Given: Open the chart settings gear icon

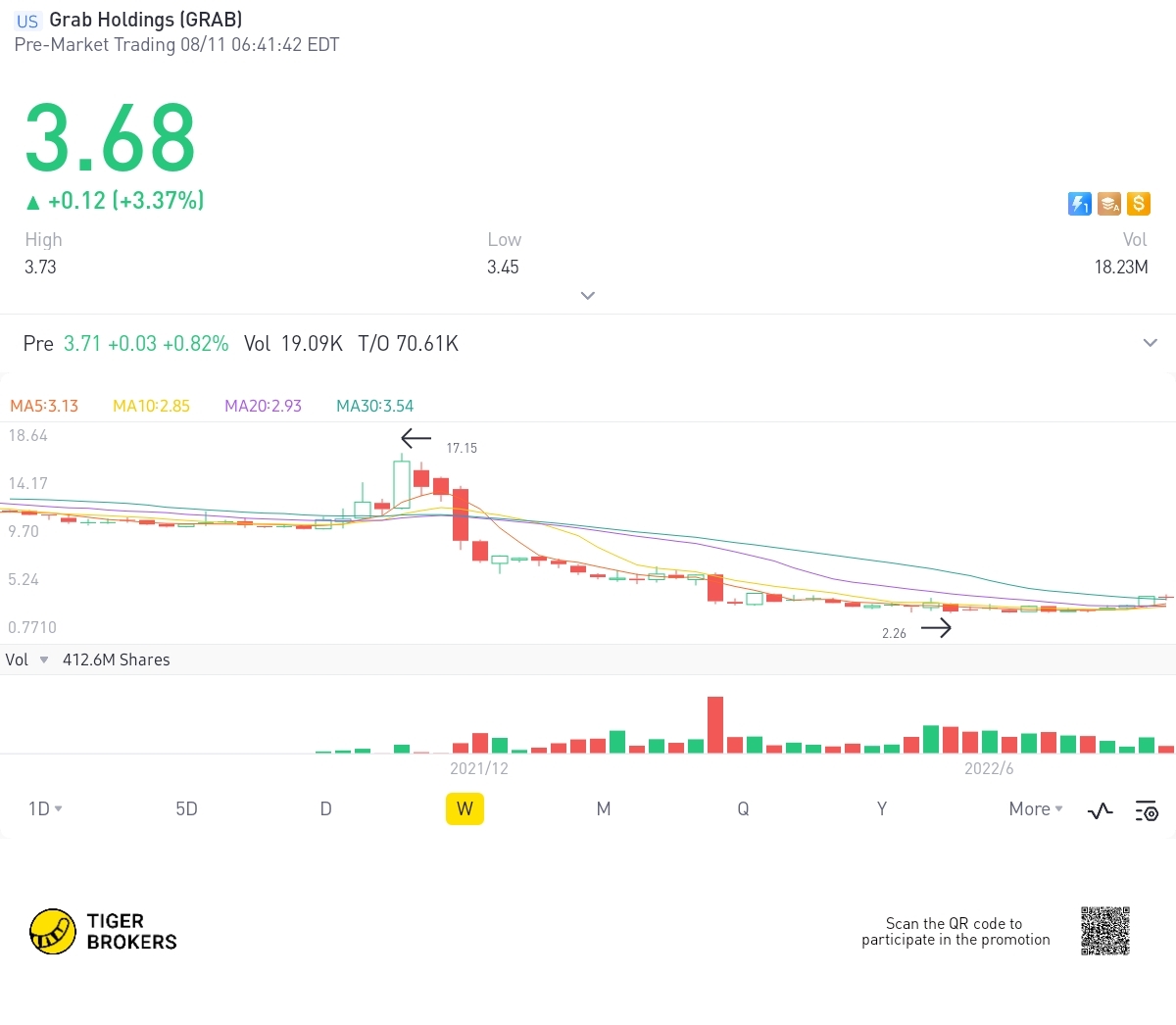Looking at the screenshot, I should pos(1147,810).
